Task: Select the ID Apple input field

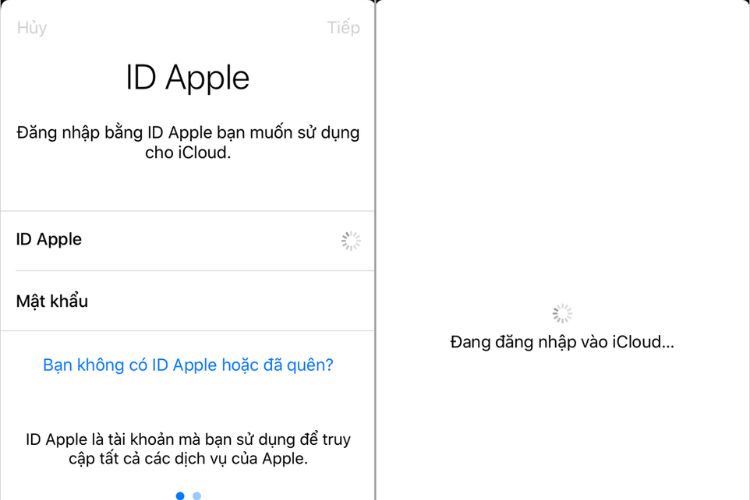Action: click(x=188, y=241)
